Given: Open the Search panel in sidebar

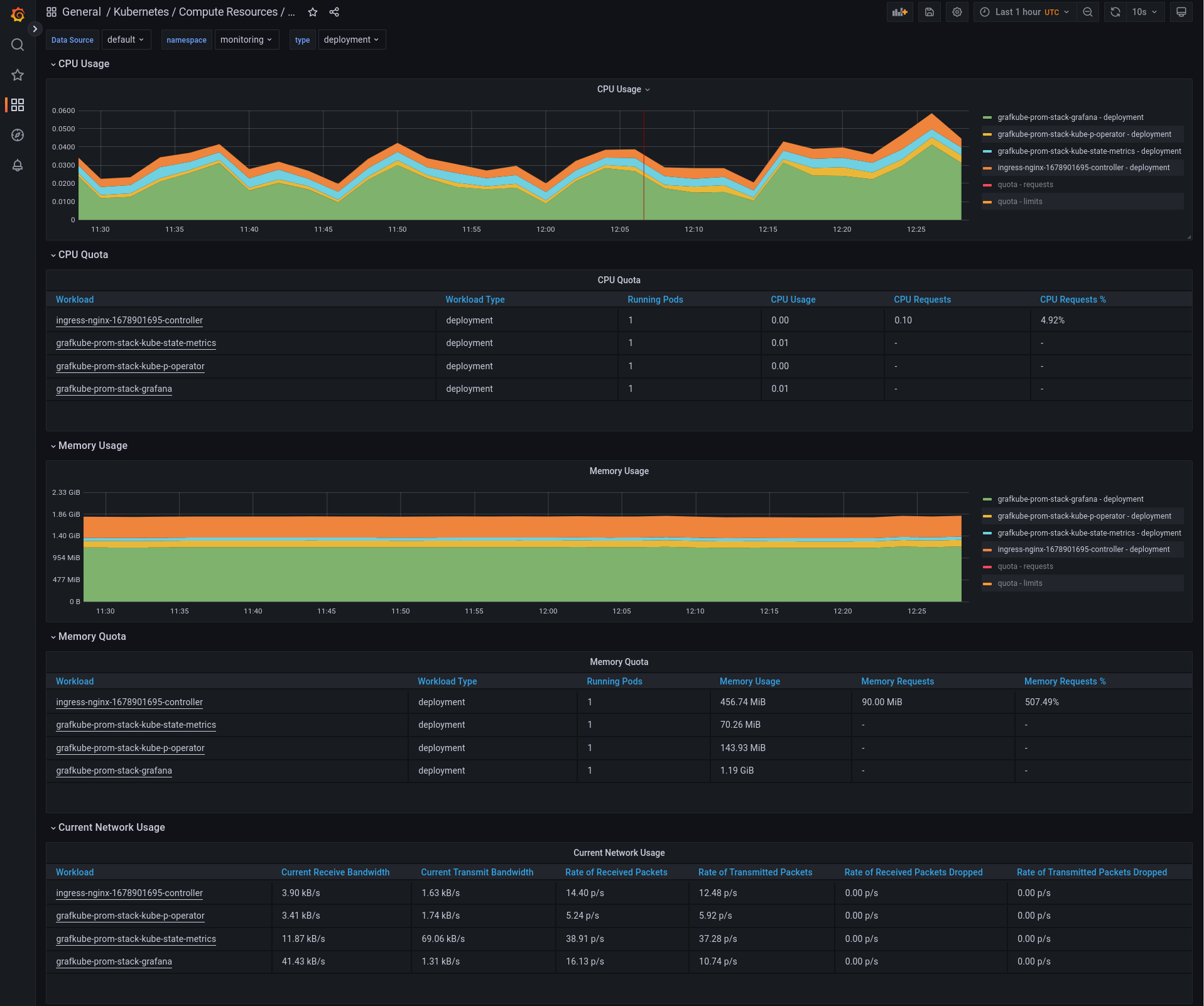Looking at the screenshot, I should coord(18,45).
